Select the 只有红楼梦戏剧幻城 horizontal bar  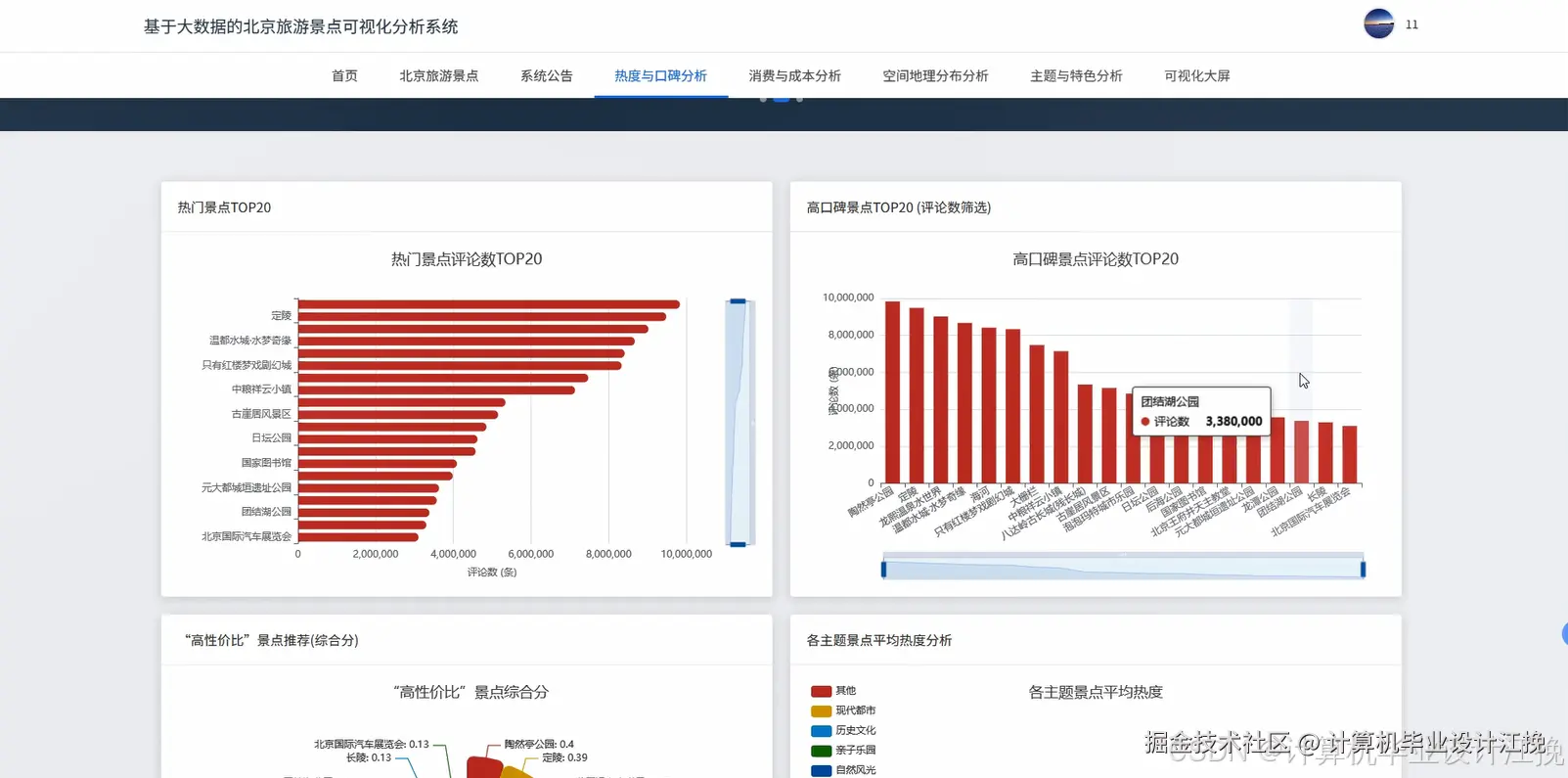pos(460,365)
